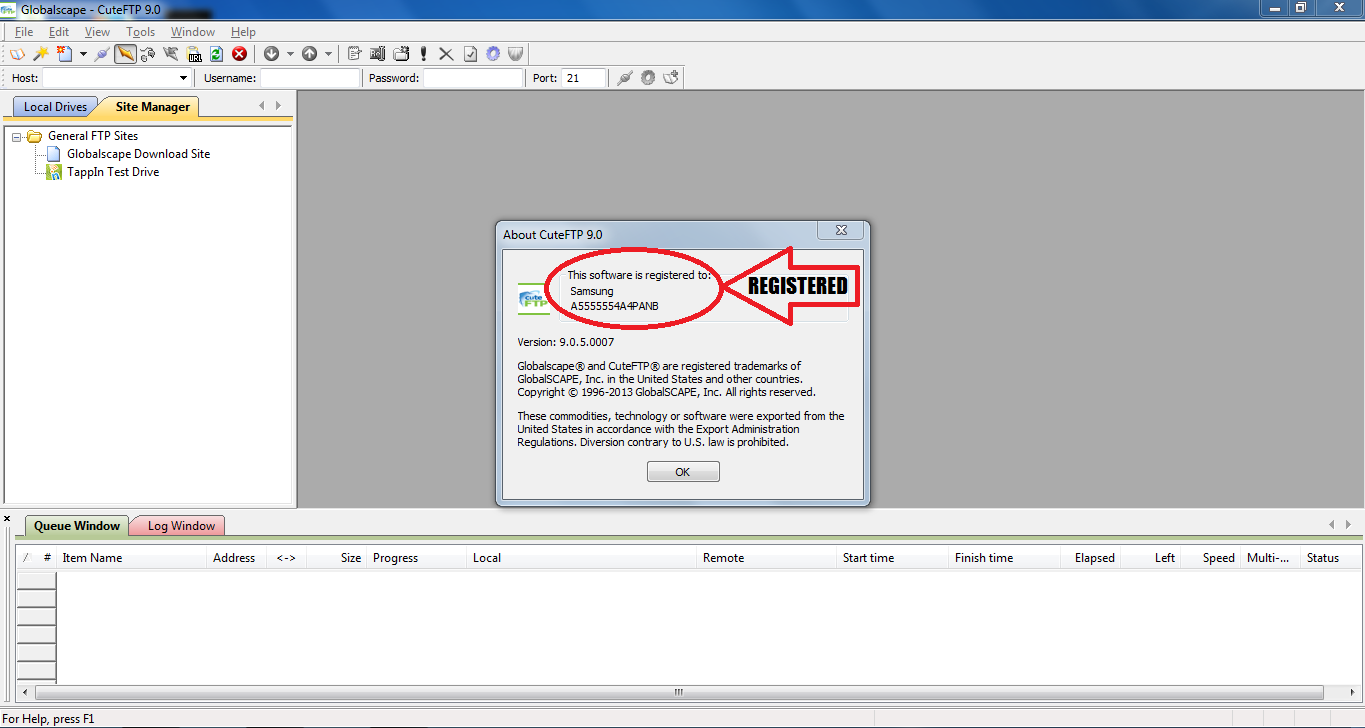
Task: Switch to the Log Window tab
Action: [181, 526]
